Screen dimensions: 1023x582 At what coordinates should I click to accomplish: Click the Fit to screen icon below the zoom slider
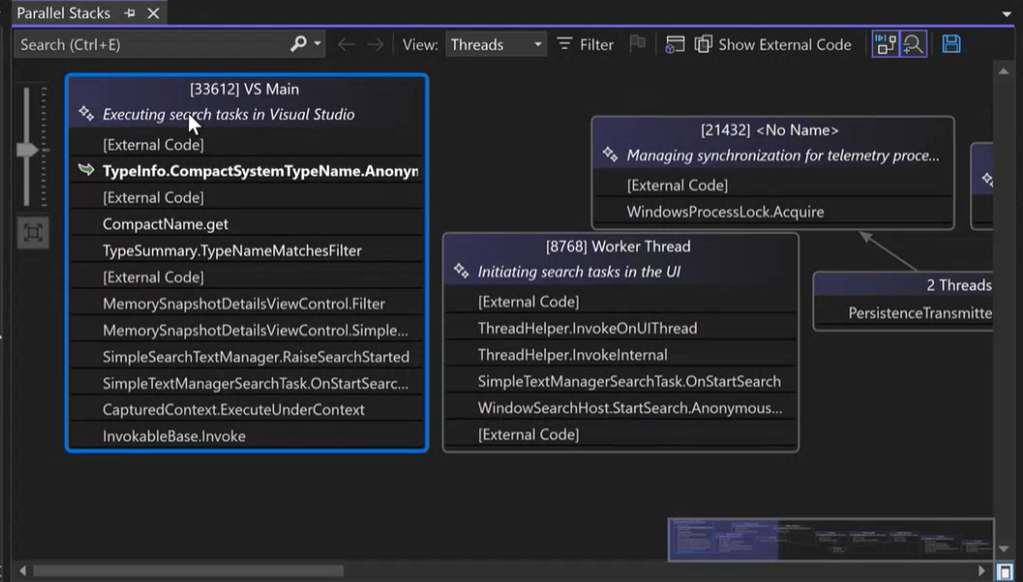click(33, 233)
